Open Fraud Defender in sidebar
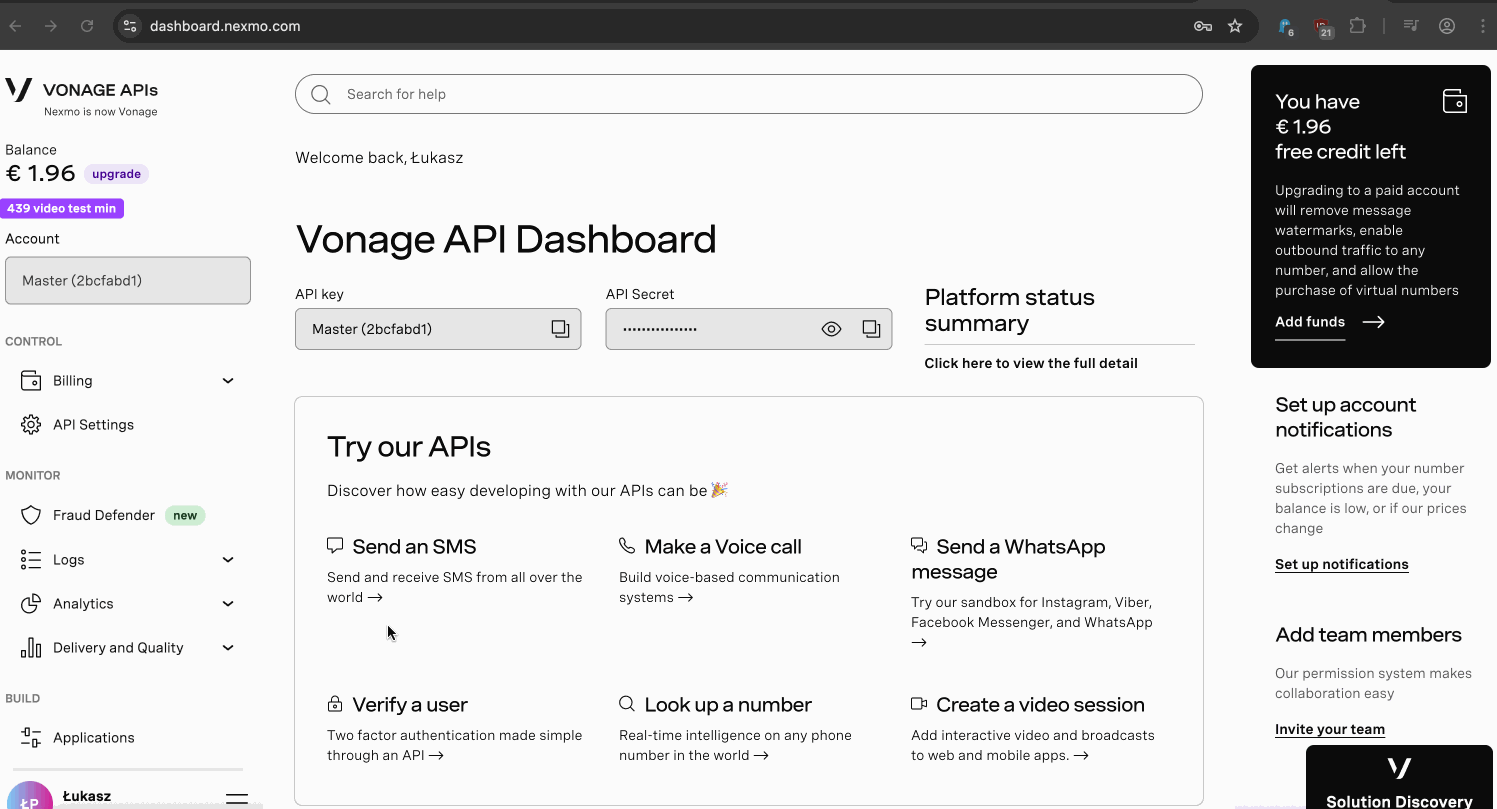1497x809 pixels. (103, 515)
